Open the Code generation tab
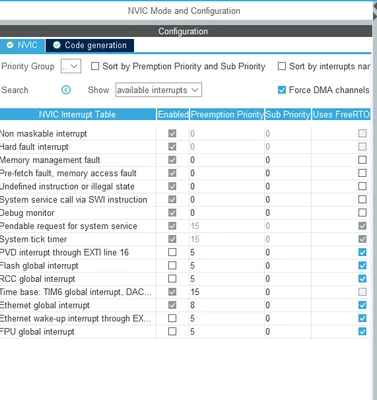This screenshot has height=400, width=377. [90, 45]
